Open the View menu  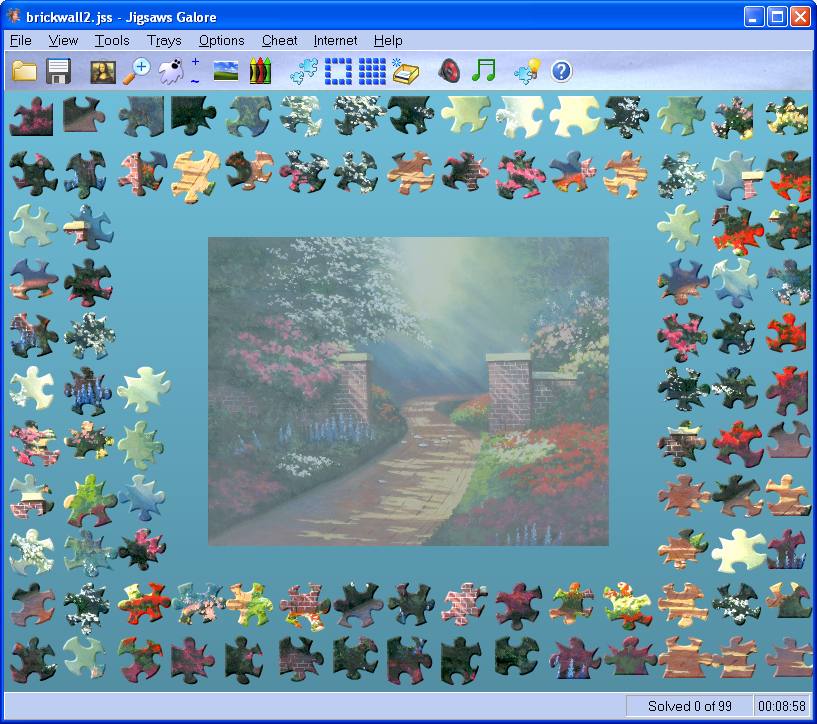click(63, 41)
